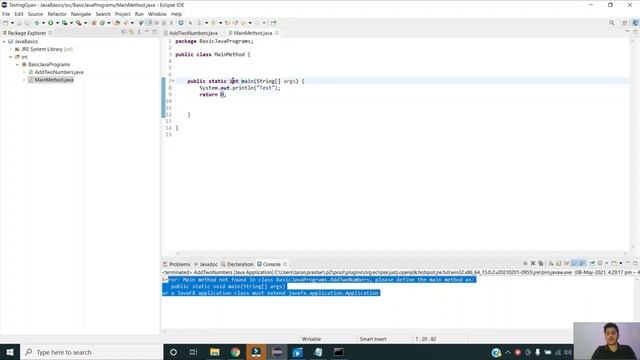Viewport: 640px width, 360px height.
Task: Open the Javadoc view tab
Action: (x=206, y=264)
